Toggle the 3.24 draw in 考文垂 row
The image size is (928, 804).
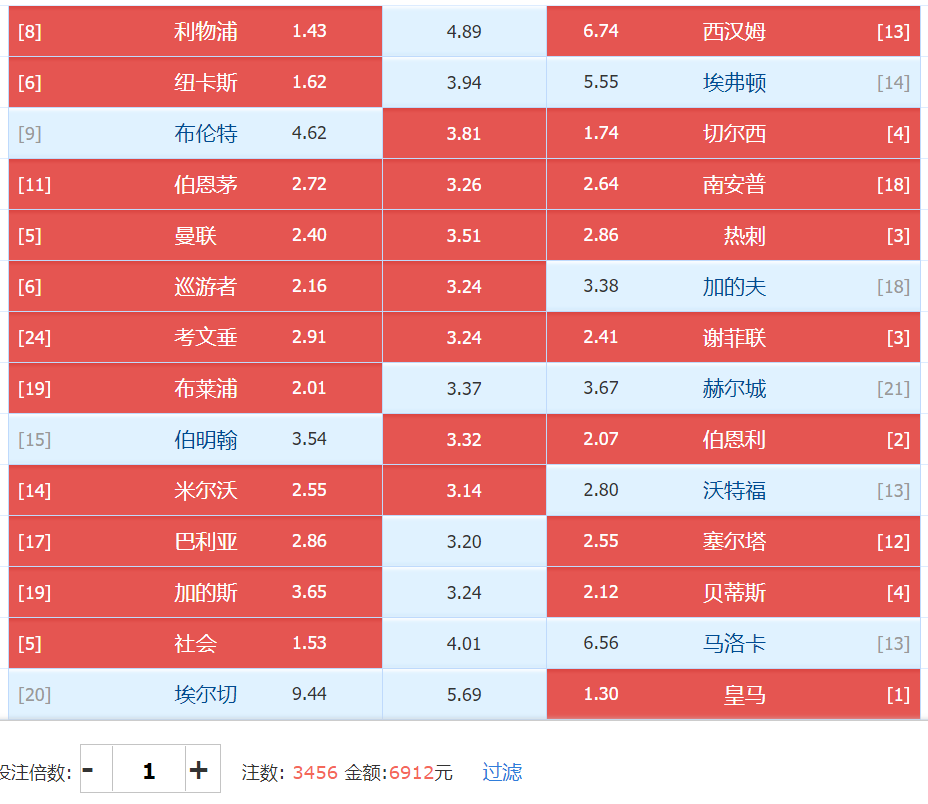pos(464,337)
